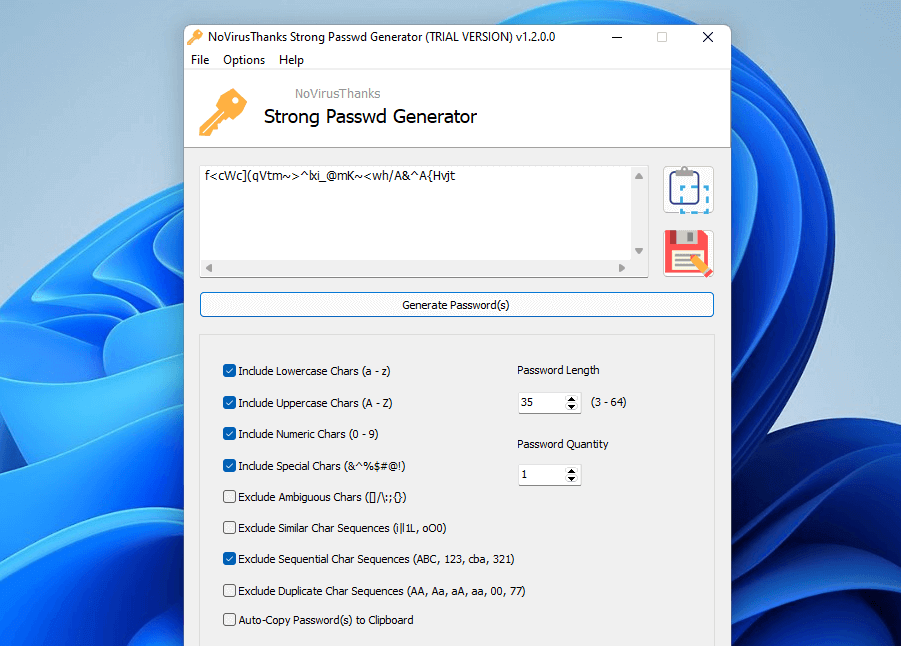This screenshot has width=901, height=646.
Task: Minimize the Strong Passwd Generator window
Action: click(617, 37)
